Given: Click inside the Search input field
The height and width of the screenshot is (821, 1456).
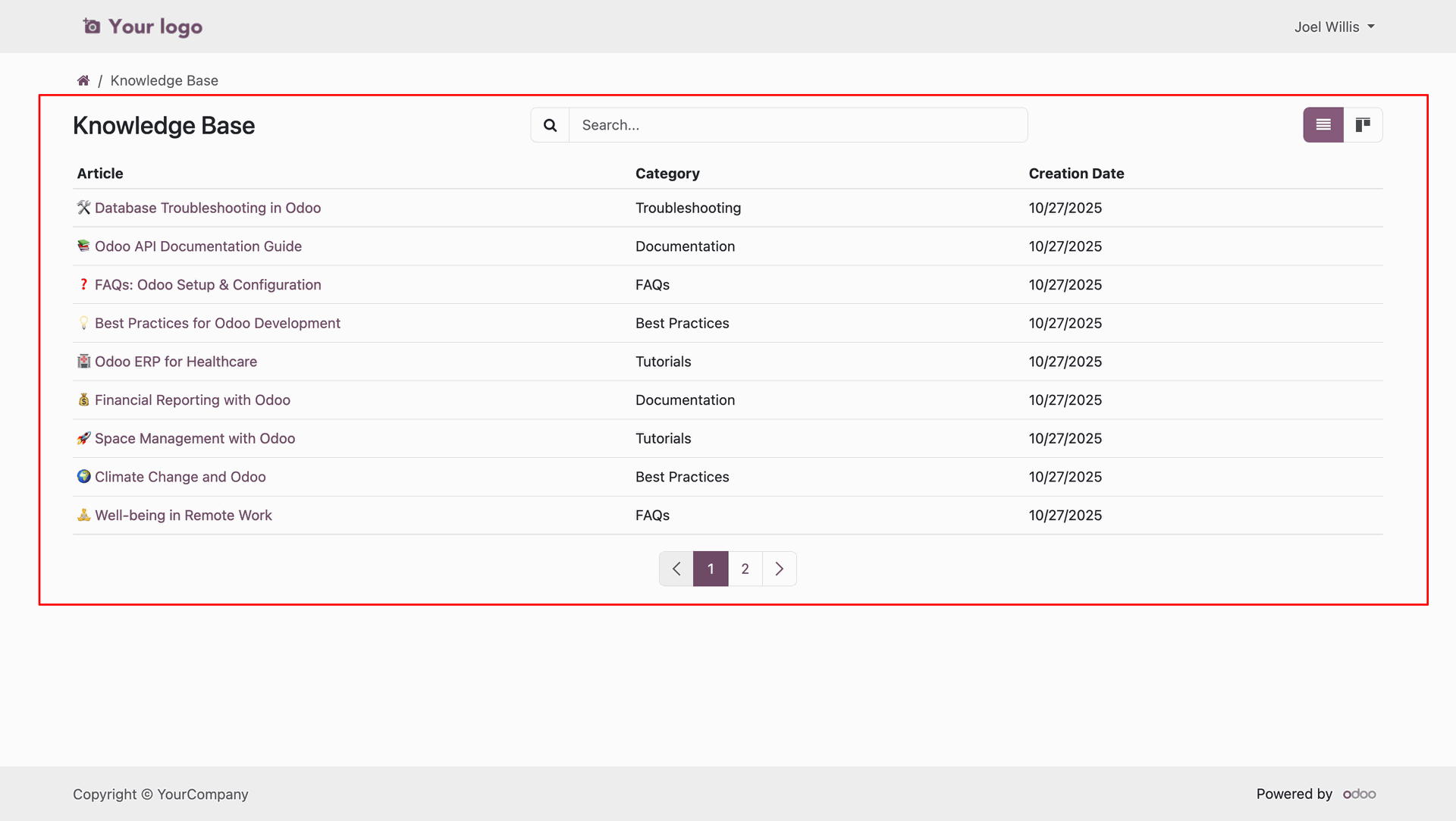Looking at the screenshot, I should 798,125.
